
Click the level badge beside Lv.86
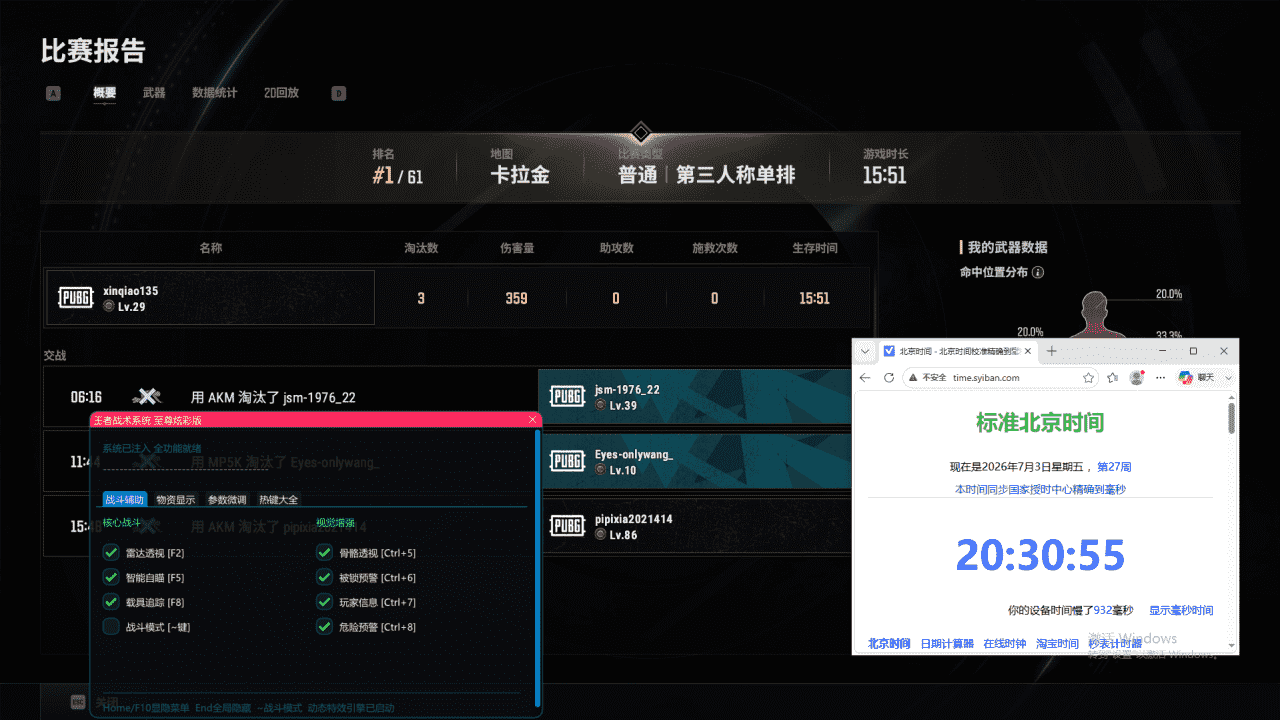tap(600, 535)
